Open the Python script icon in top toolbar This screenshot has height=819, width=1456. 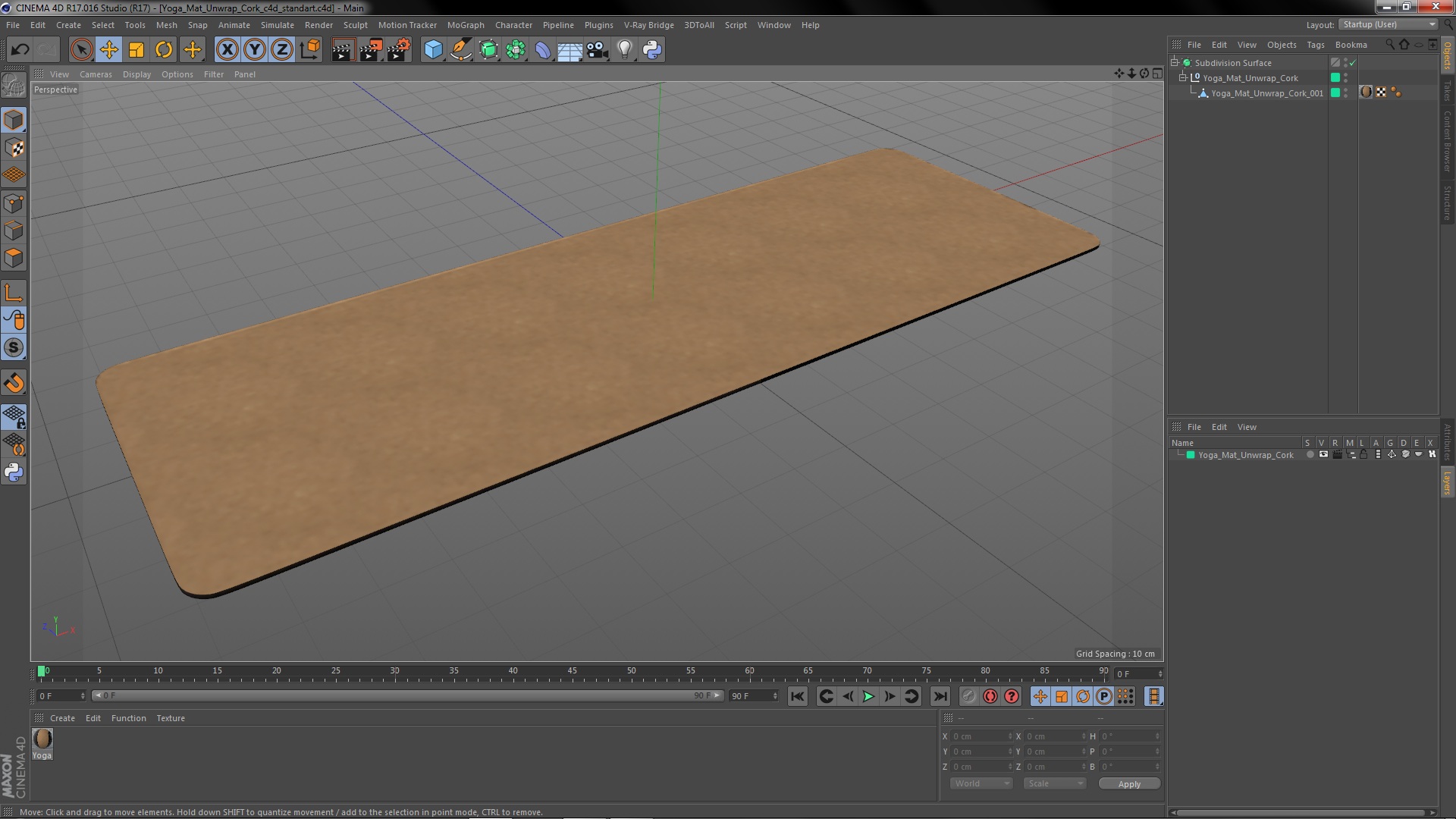click(x=652, y=50)
